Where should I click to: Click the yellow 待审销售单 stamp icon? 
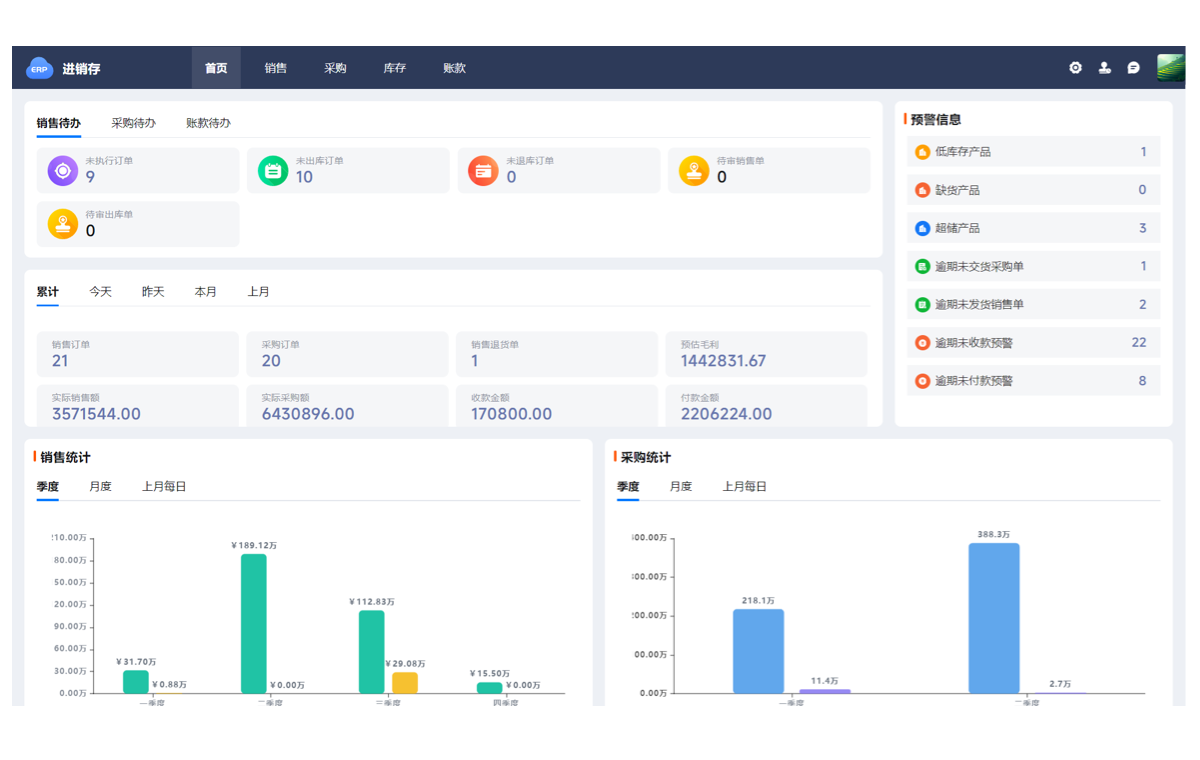pyautogui.click(x=694, y=171)
